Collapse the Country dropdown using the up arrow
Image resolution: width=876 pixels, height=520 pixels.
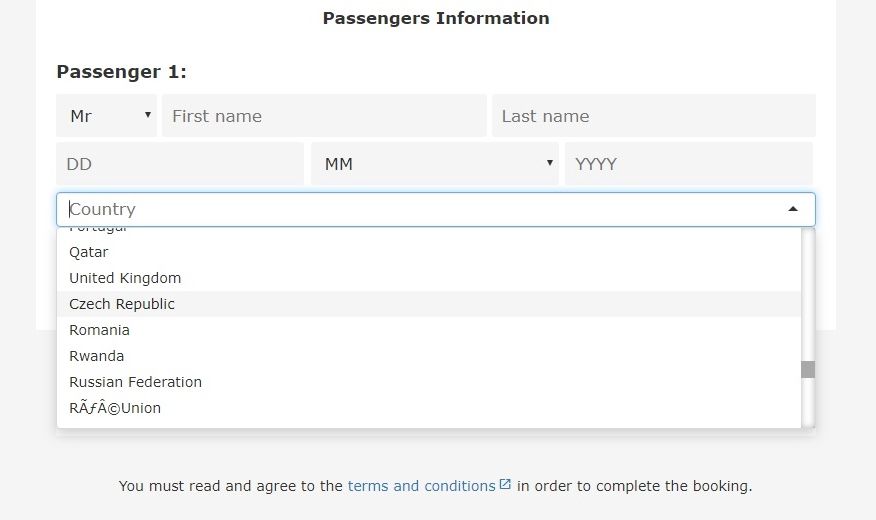coord(793,209)
